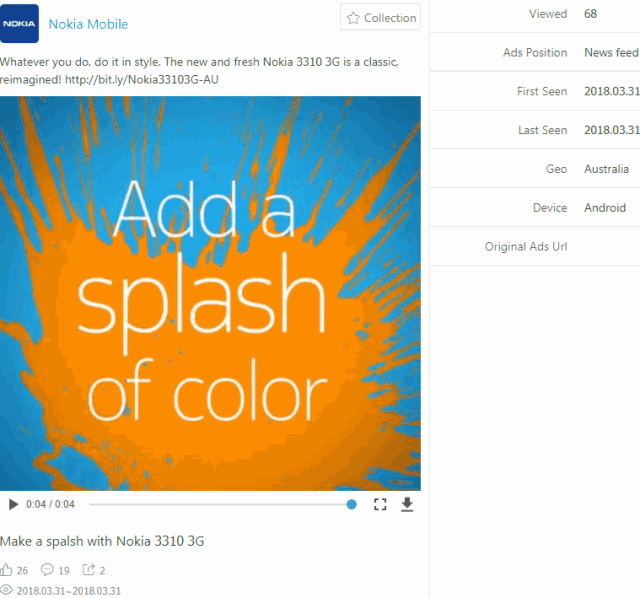Click the star icon in Collection button
640x598 pixels.
(x=353, y=18)
